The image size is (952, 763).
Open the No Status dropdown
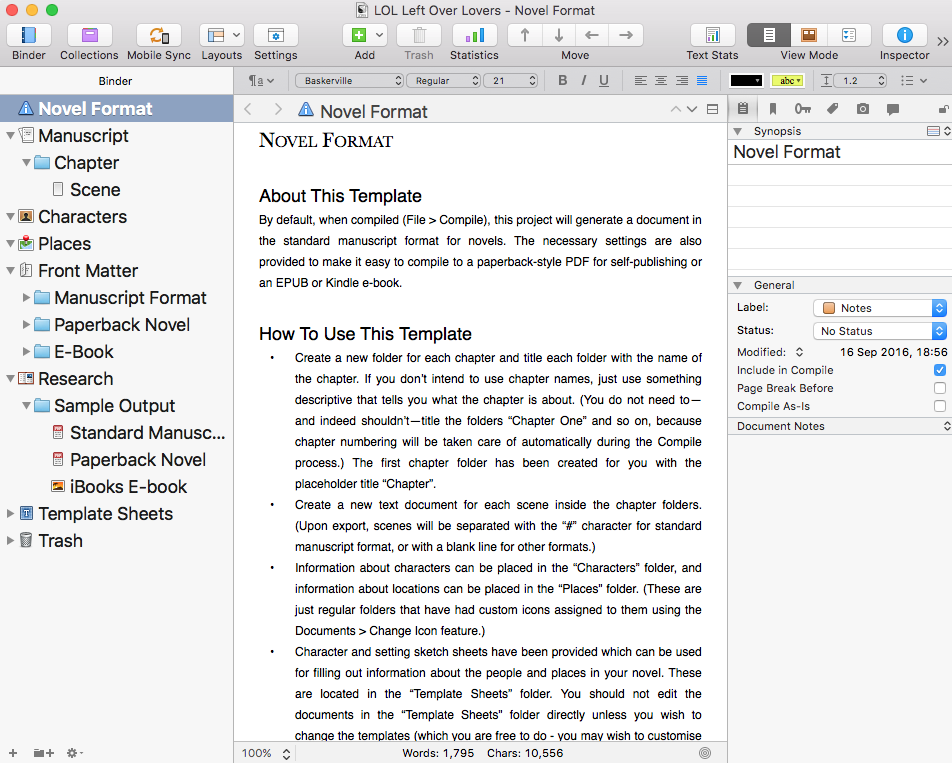[880, 331]
